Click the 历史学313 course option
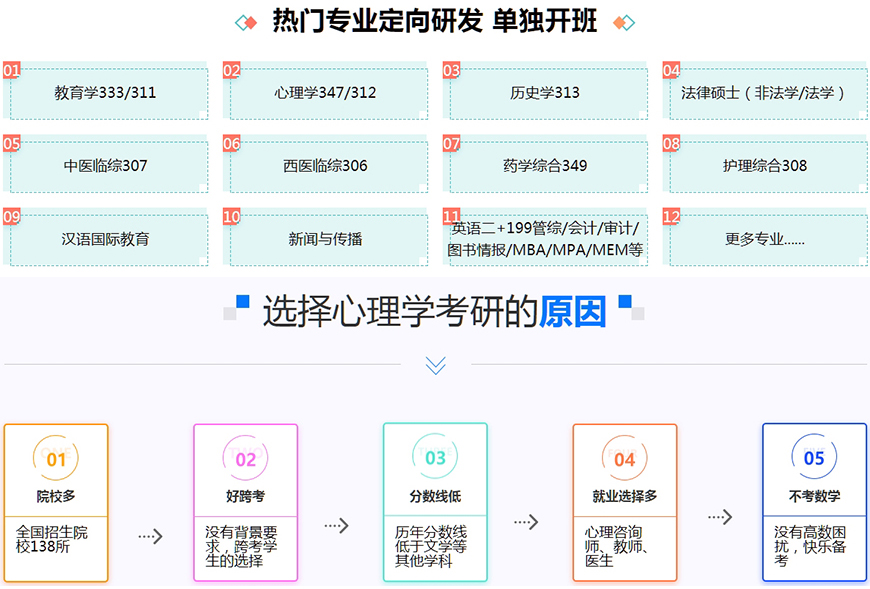This screenshot has height=589, width=870. (x=547, y=92)
